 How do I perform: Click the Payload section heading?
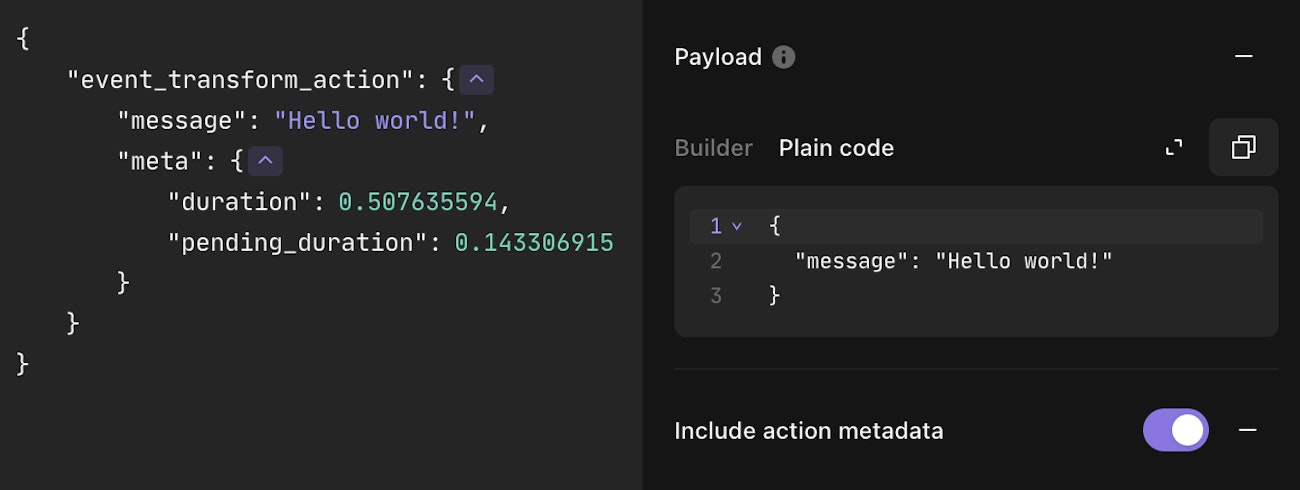pos(717,57)
